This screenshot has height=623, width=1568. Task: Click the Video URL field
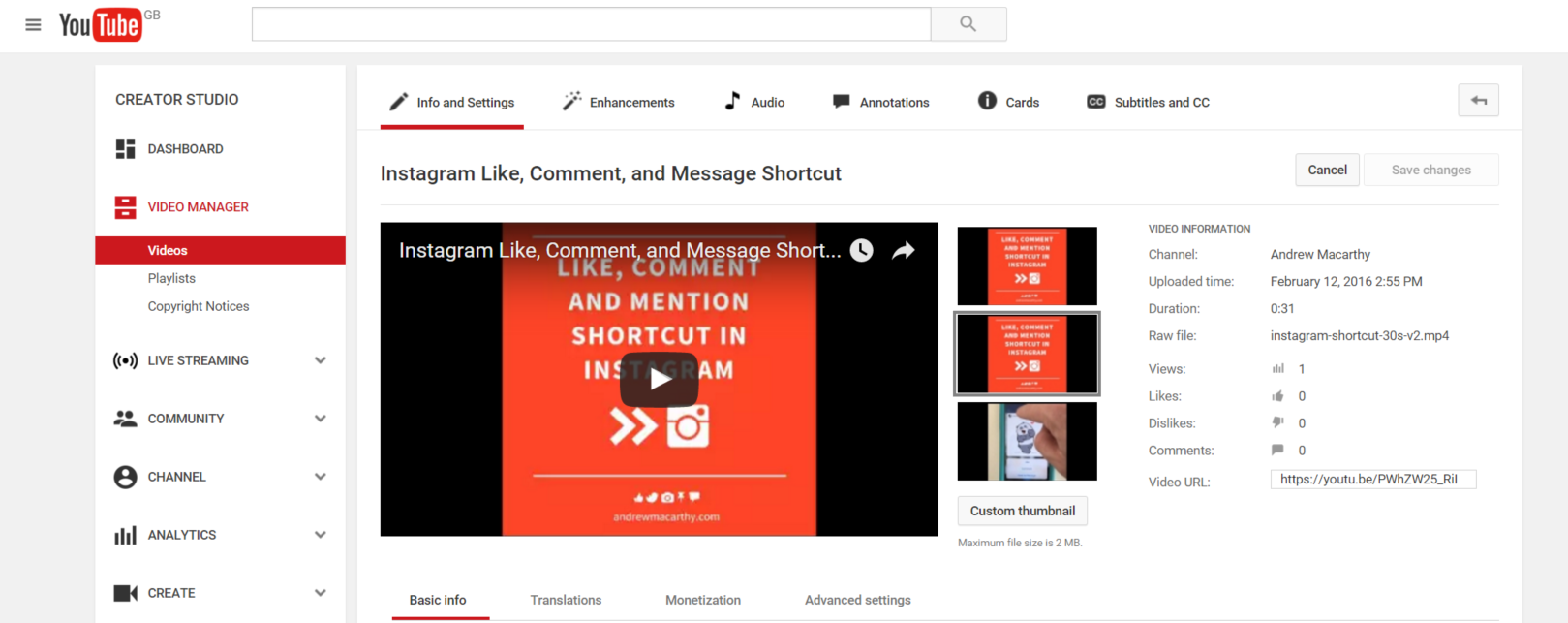point(1373,479)
